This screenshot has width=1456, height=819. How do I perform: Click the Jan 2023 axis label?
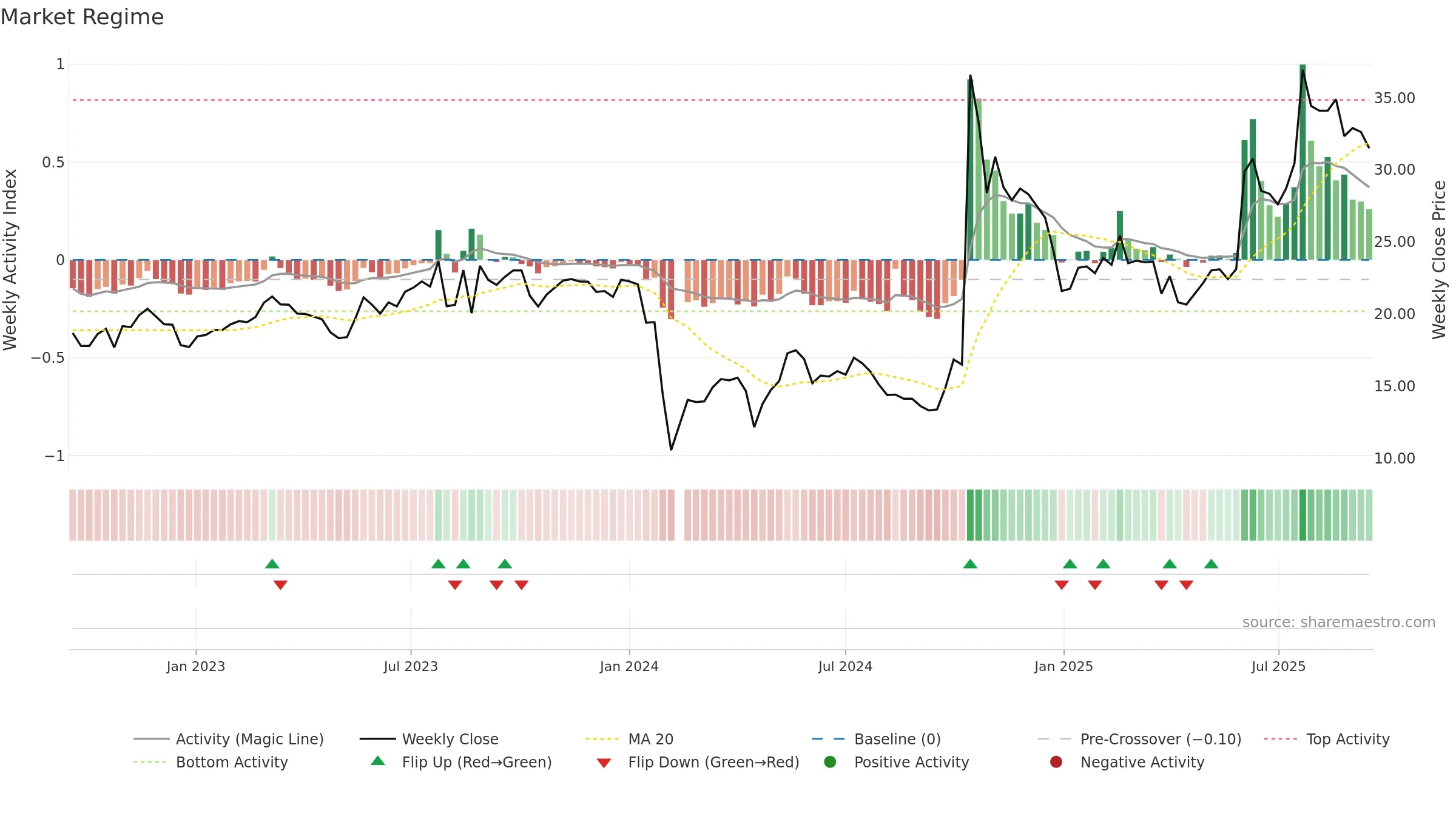(x=196, y=667)
